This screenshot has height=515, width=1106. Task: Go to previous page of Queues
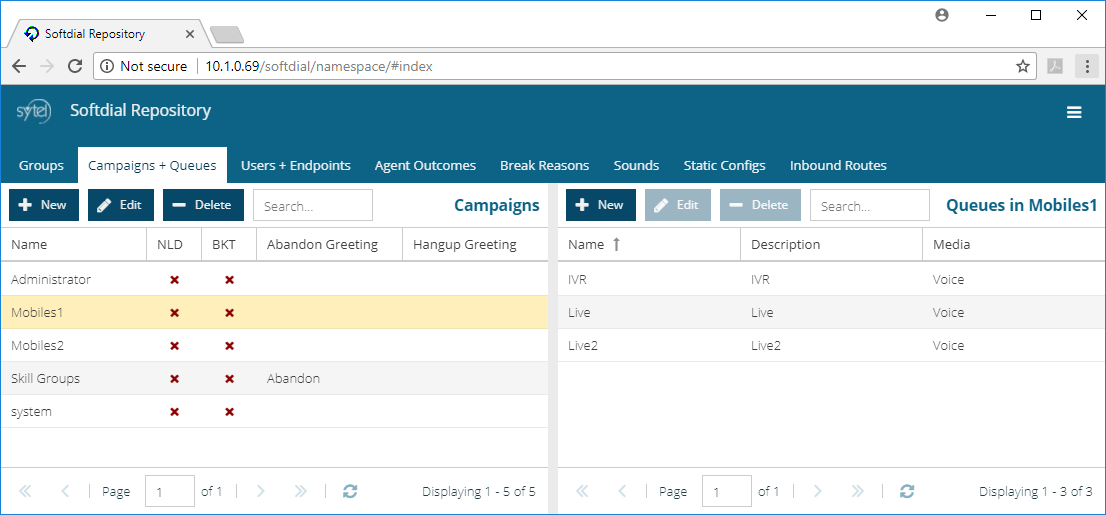pyautogui.click(x=622, y=491)
